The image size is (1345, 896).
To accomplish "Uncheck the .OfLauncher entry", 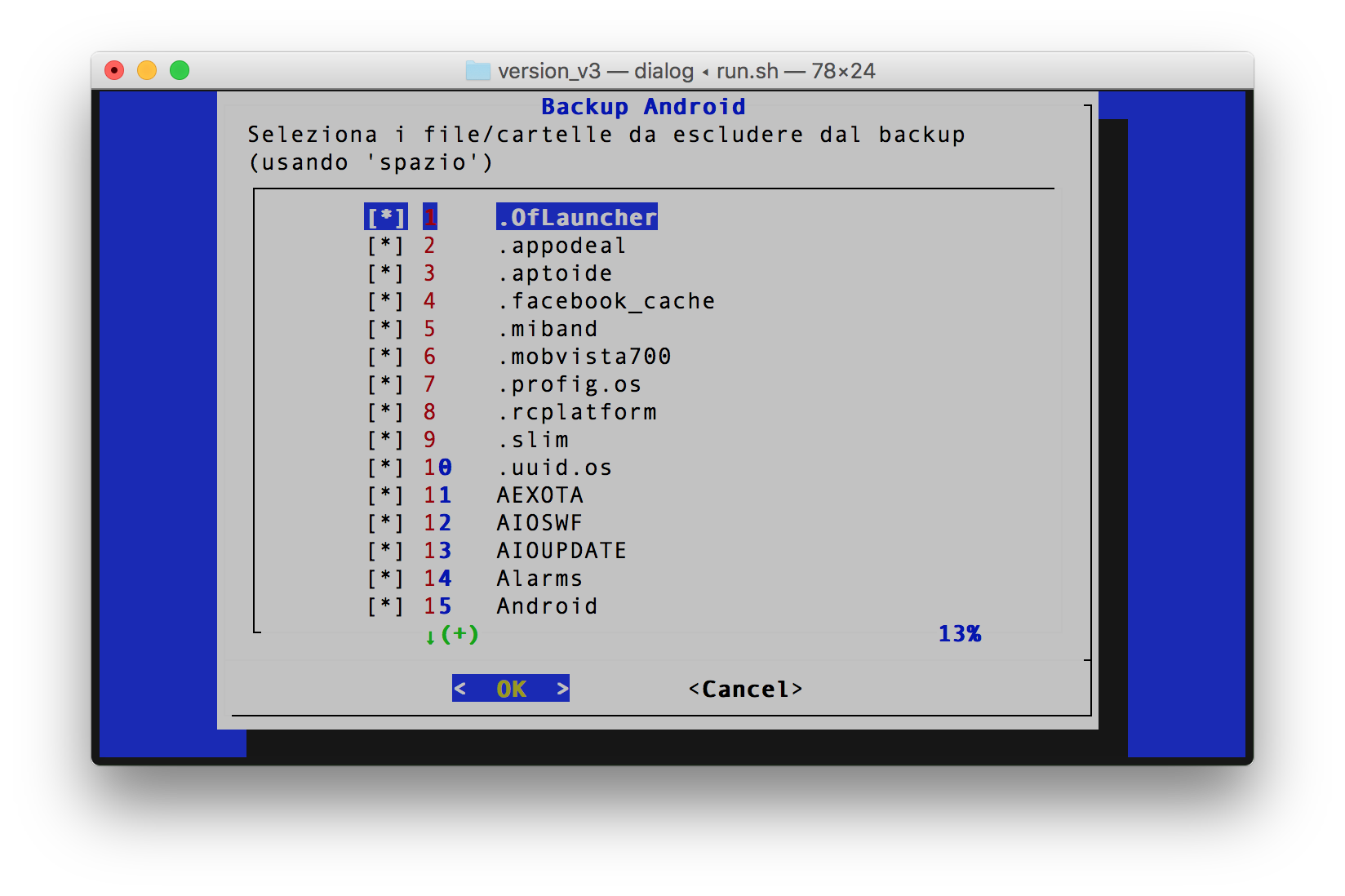I will click(x=384, y=217).
